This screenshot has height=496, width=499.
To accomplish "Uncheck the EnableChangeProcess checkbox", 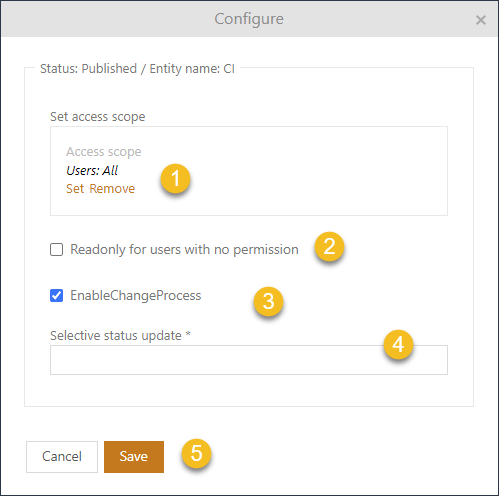I will pyautogui.click(x=56, y=295).
